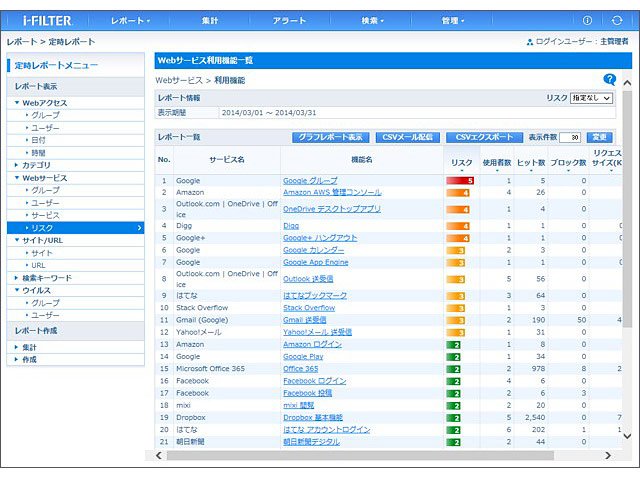Open the はてなブックマーク link
Screen dimensions: 640x500
coord(315,296)
